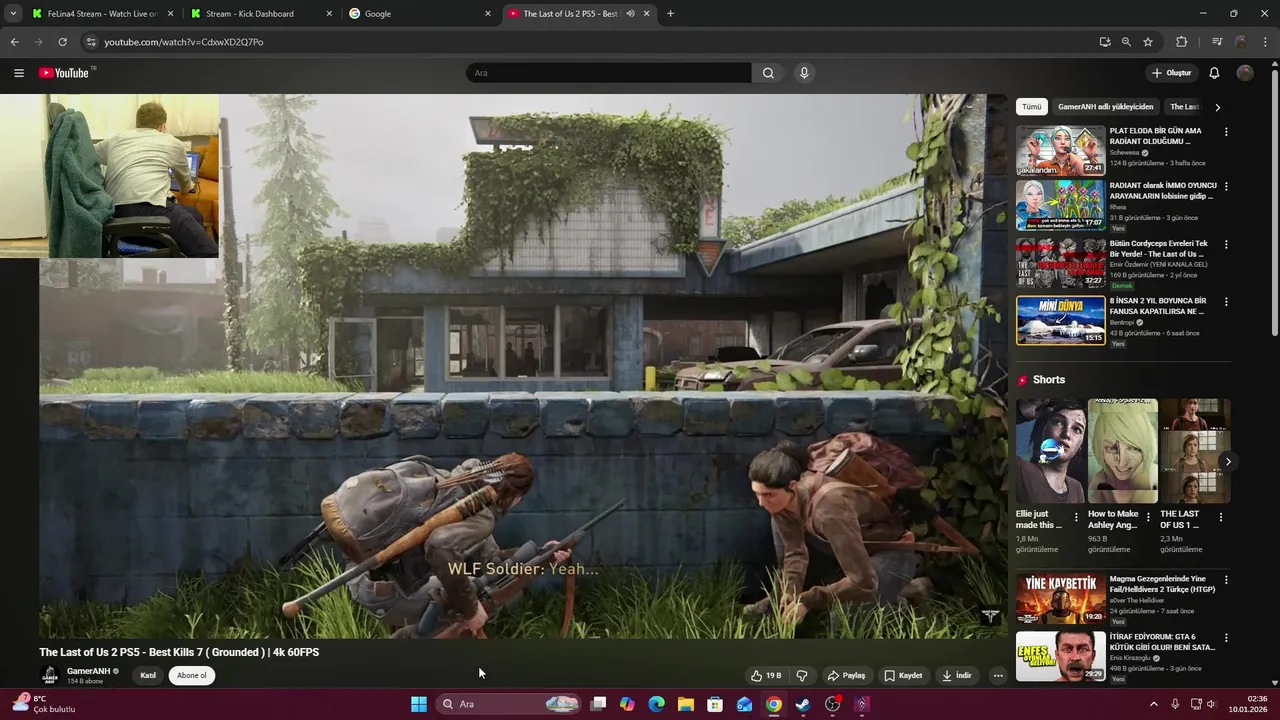Click the YouTube Ara search field
This screenshot has width=1280, height=720.
[x=608, y=73]
